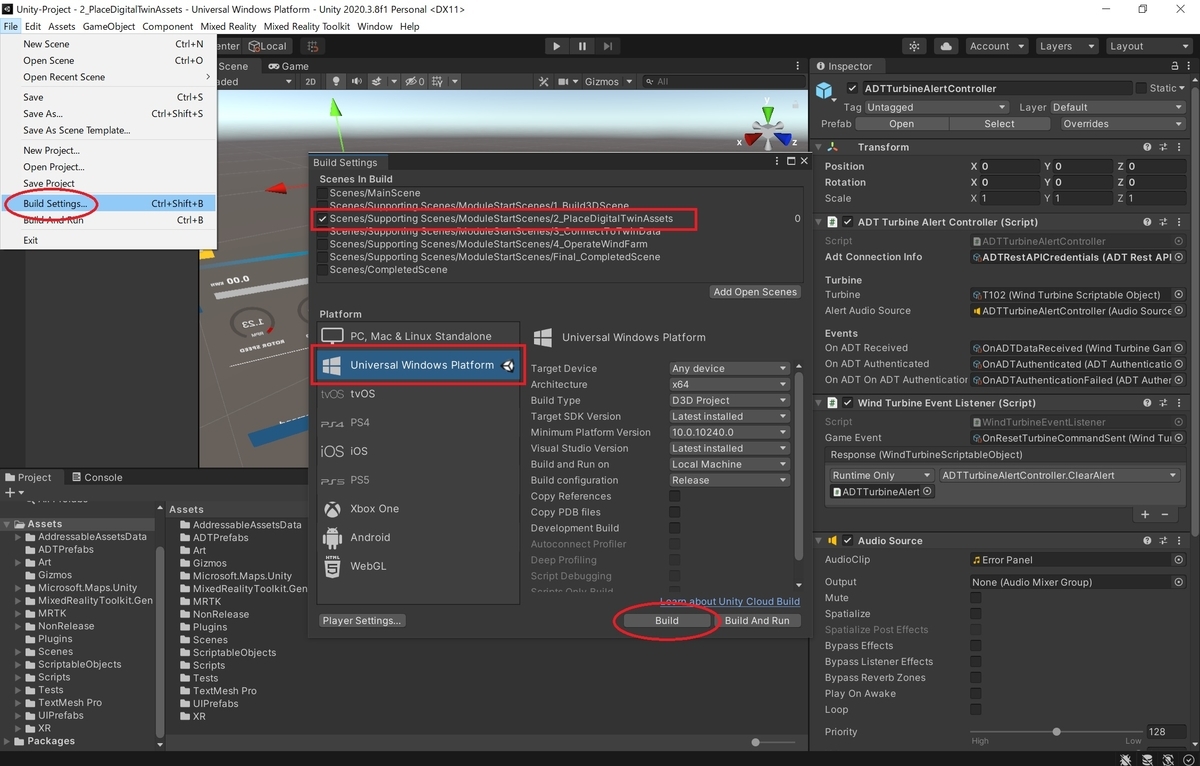Click object picker next to AudioClip
This screenshot has width=1200, height=766.
click(1179, 560)
